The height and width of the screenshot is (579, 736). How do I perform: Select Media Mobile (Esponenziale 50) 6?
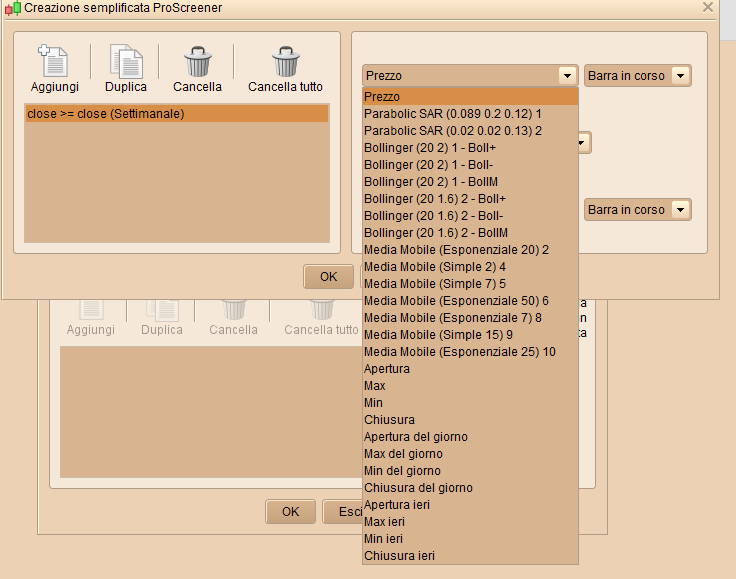[x=470, y=301]
